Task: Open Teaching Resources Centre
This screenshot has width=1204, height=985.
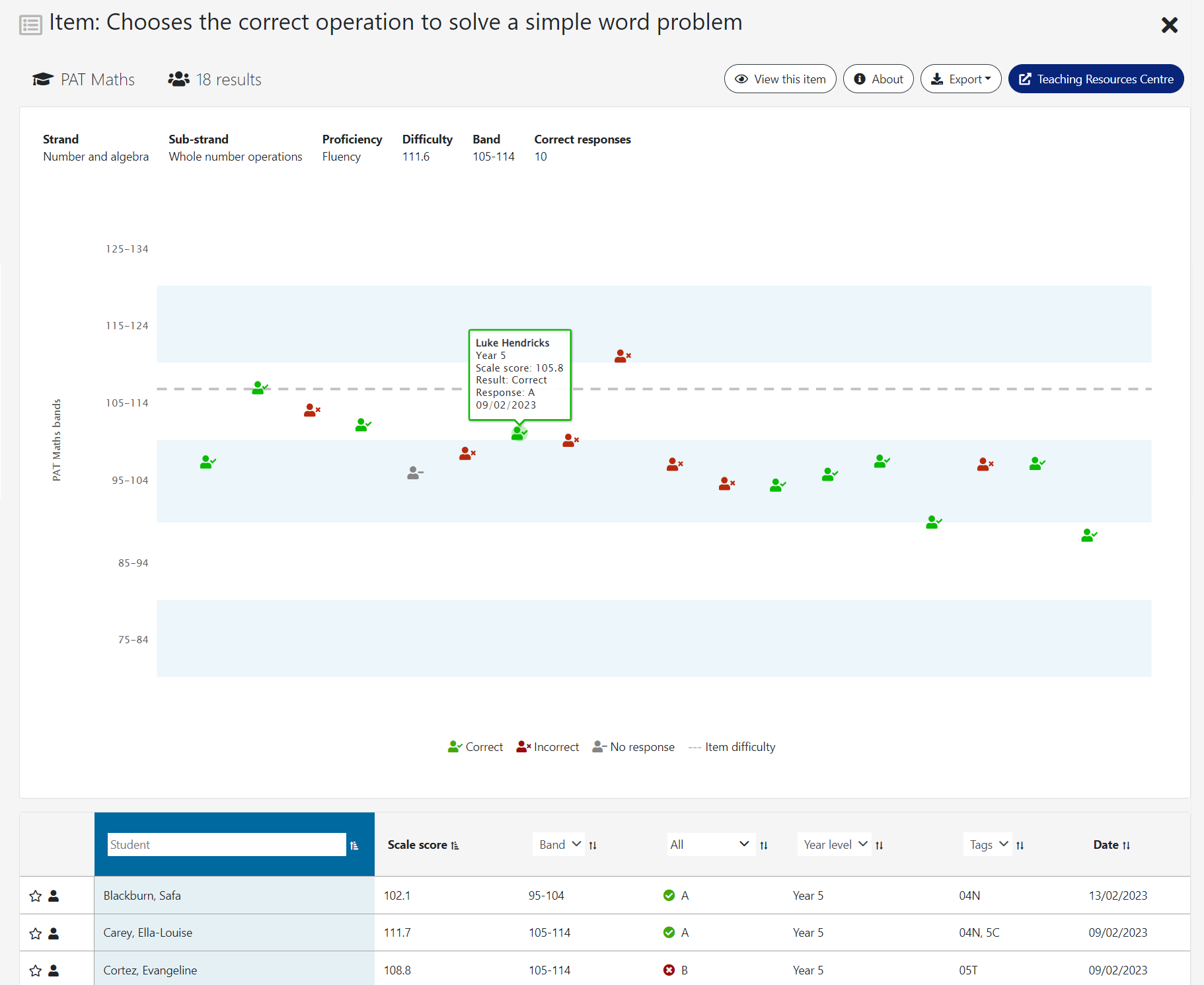Action: click(x=1096, y=79)
